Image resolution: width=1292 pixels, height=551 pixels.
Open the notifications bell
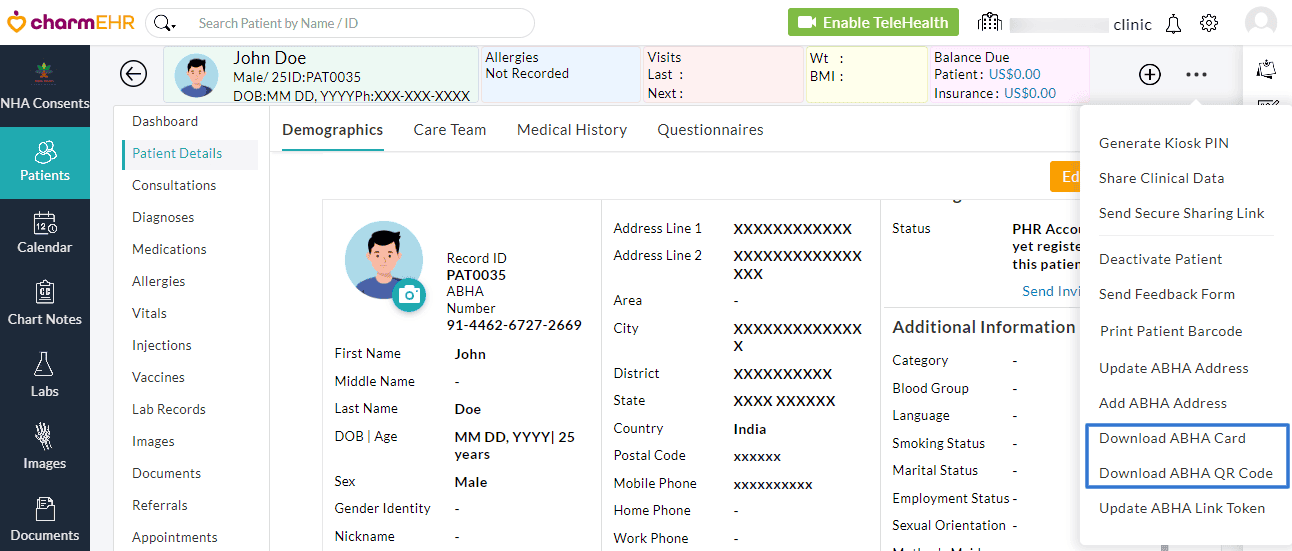tap(1174, 24)
